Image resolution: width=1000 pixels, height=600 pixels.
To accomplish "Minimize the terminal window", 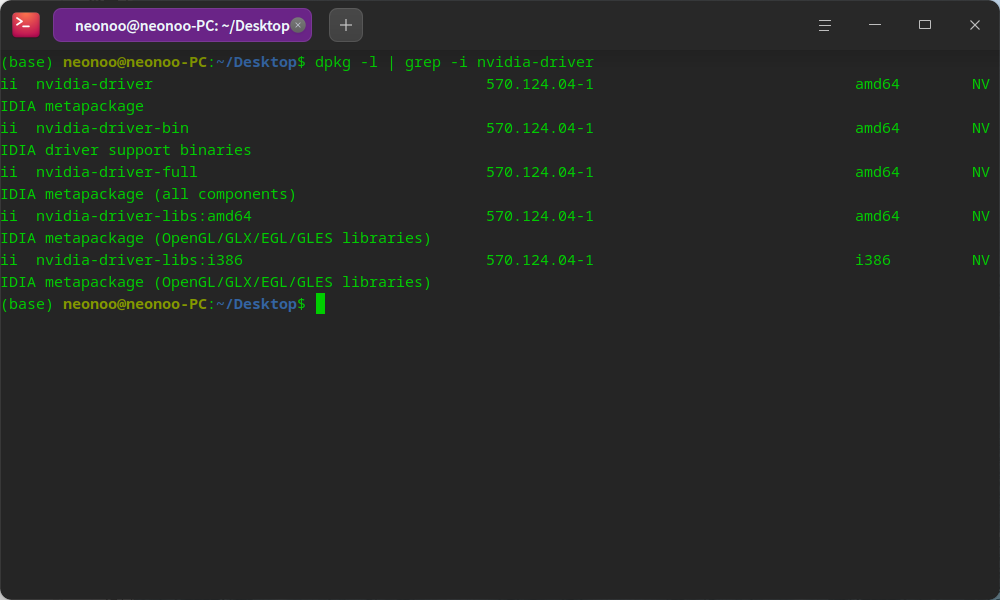I will [x=875, y=25].
